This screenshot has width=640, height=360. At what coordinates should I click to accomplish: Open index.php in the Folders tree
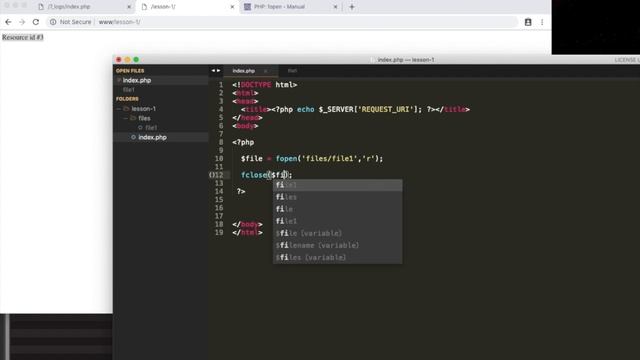[152, 138]
